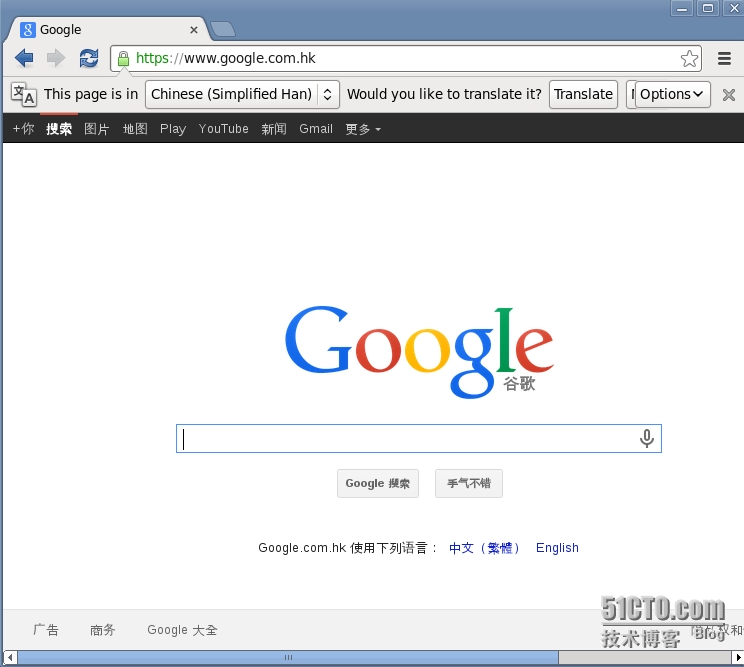Open YouTube in the Google navigation bar

pos(223,129)
